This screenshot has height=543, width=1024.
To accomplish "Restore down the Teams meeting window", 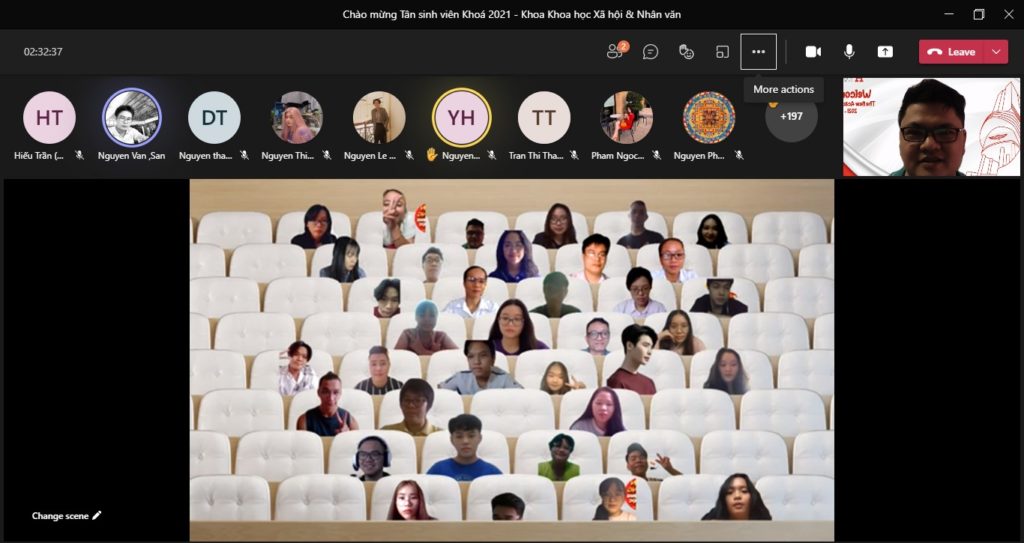I will coord(978,14).
